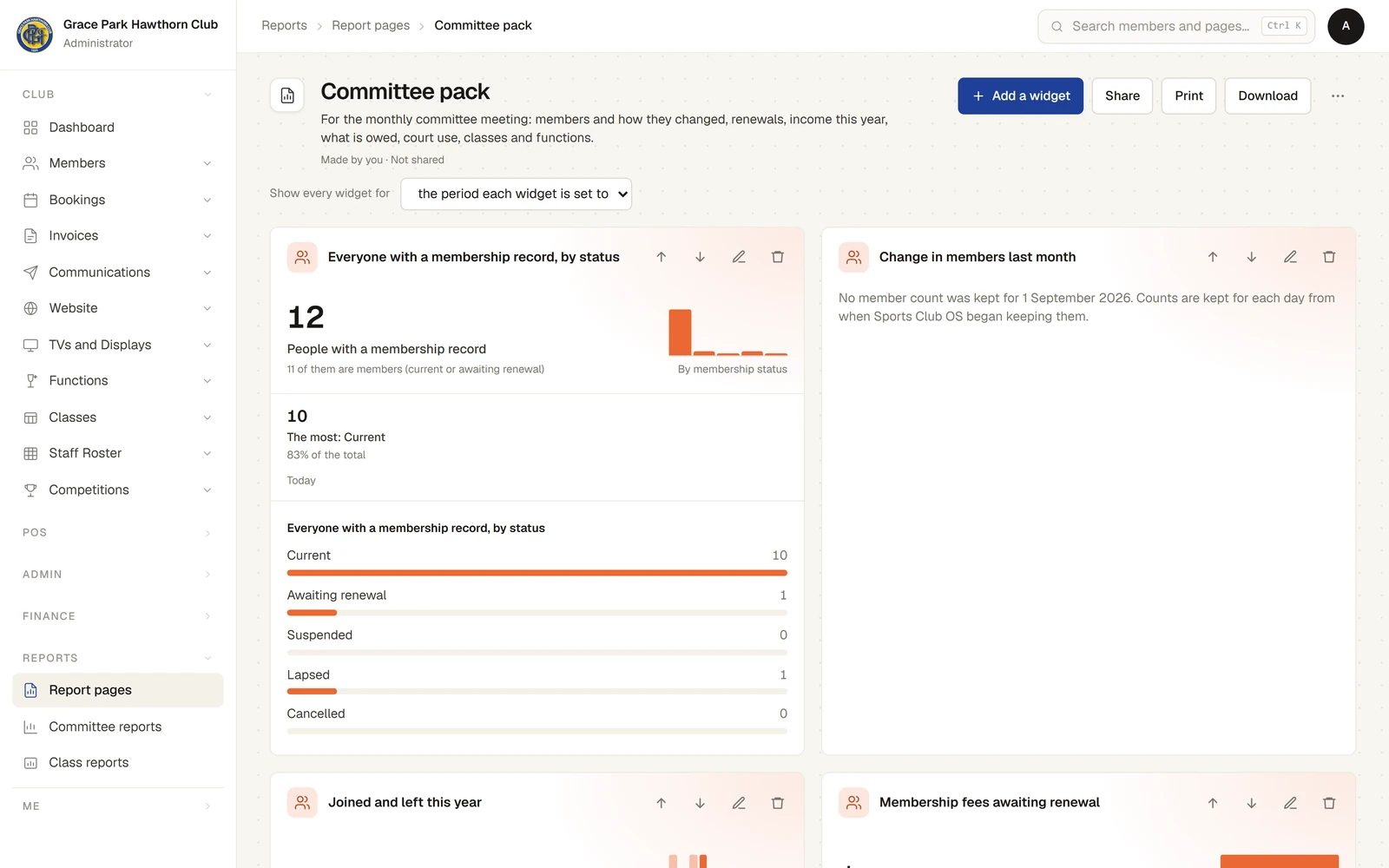Click the Grace Park Hawthorn Club logo
Screen dimensions: 1389x868
tap(35, 34)
